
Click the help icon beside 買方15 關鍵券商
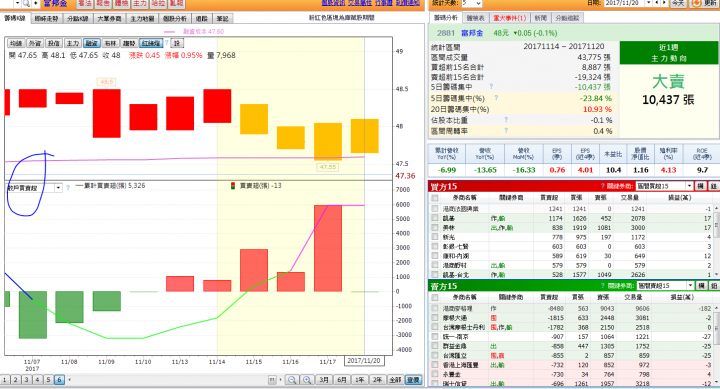602,186
